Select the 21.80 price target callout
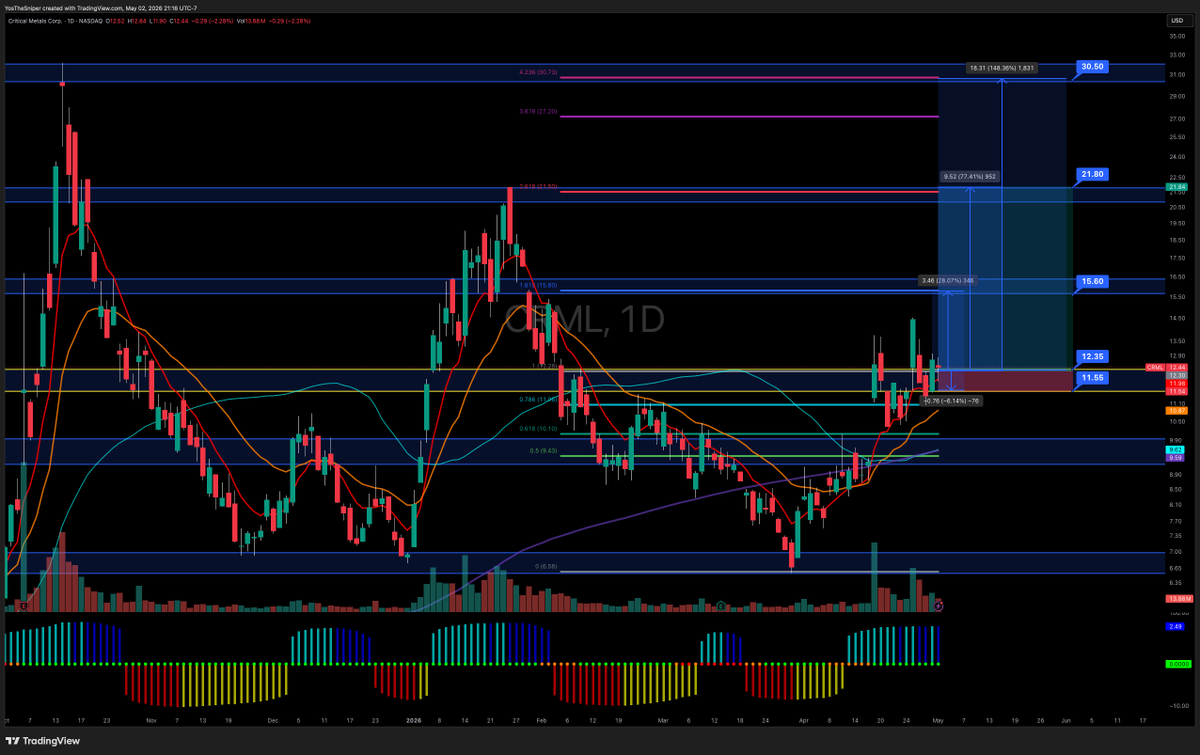 [1090, 174]
